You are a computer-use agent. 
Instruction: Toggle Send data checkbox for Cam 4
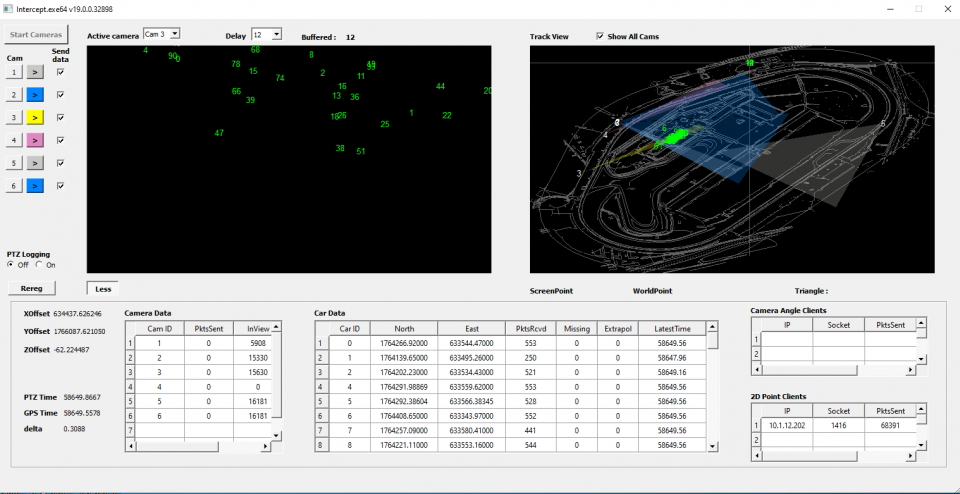[60, 140]
